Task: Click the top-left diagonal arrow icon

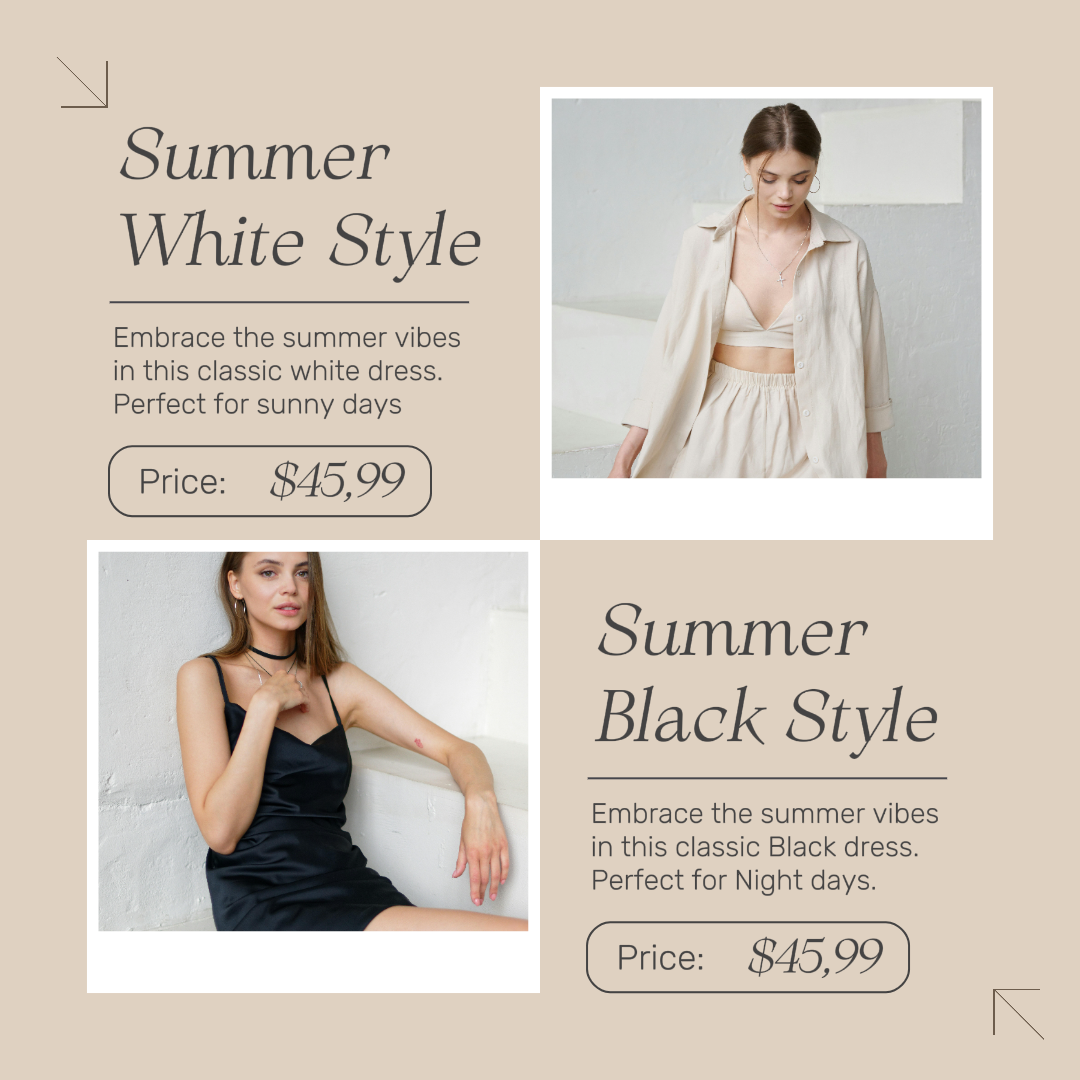Action: click(83, 83)
